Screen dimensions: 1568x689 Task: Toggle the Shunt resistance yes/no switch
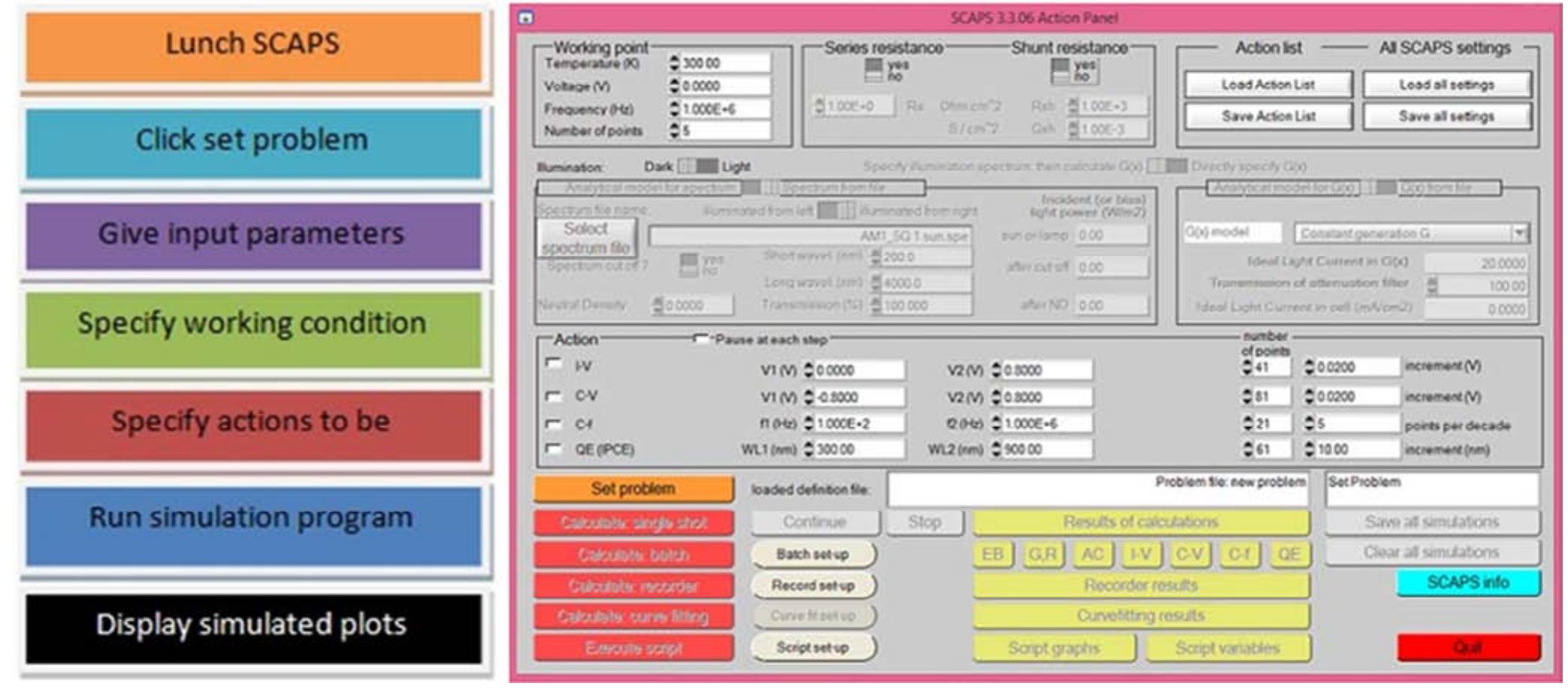tap(1060, 70)
